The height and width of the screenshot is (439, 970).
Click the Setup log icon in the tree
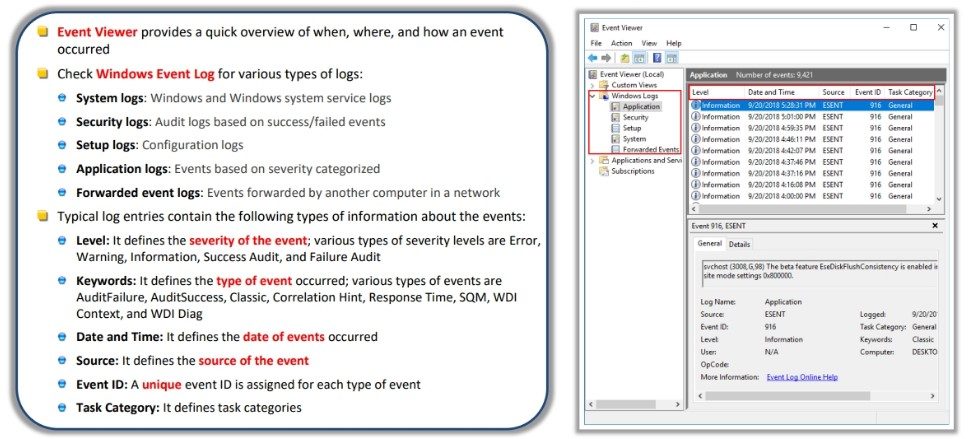pos(616,128)
